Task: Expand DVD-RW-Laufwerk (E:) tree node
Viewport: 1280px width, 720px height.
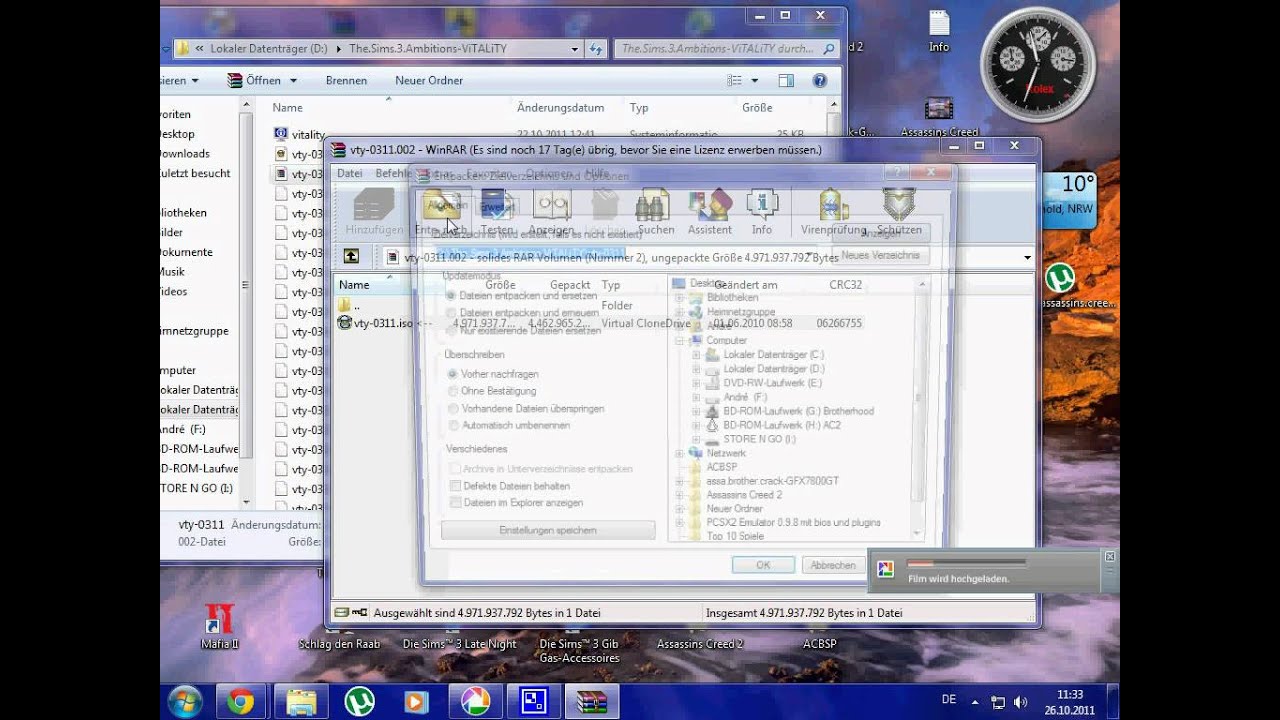Action: (696, 383)
